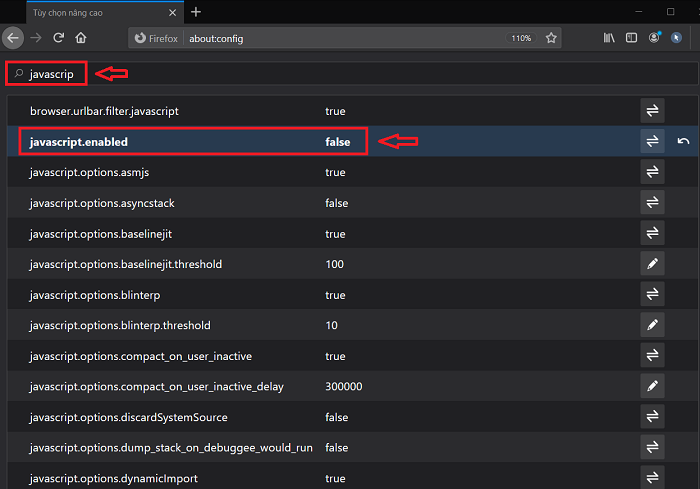Open the Firefox account icon
Screen dimensions: 700x489
[654, 38]
